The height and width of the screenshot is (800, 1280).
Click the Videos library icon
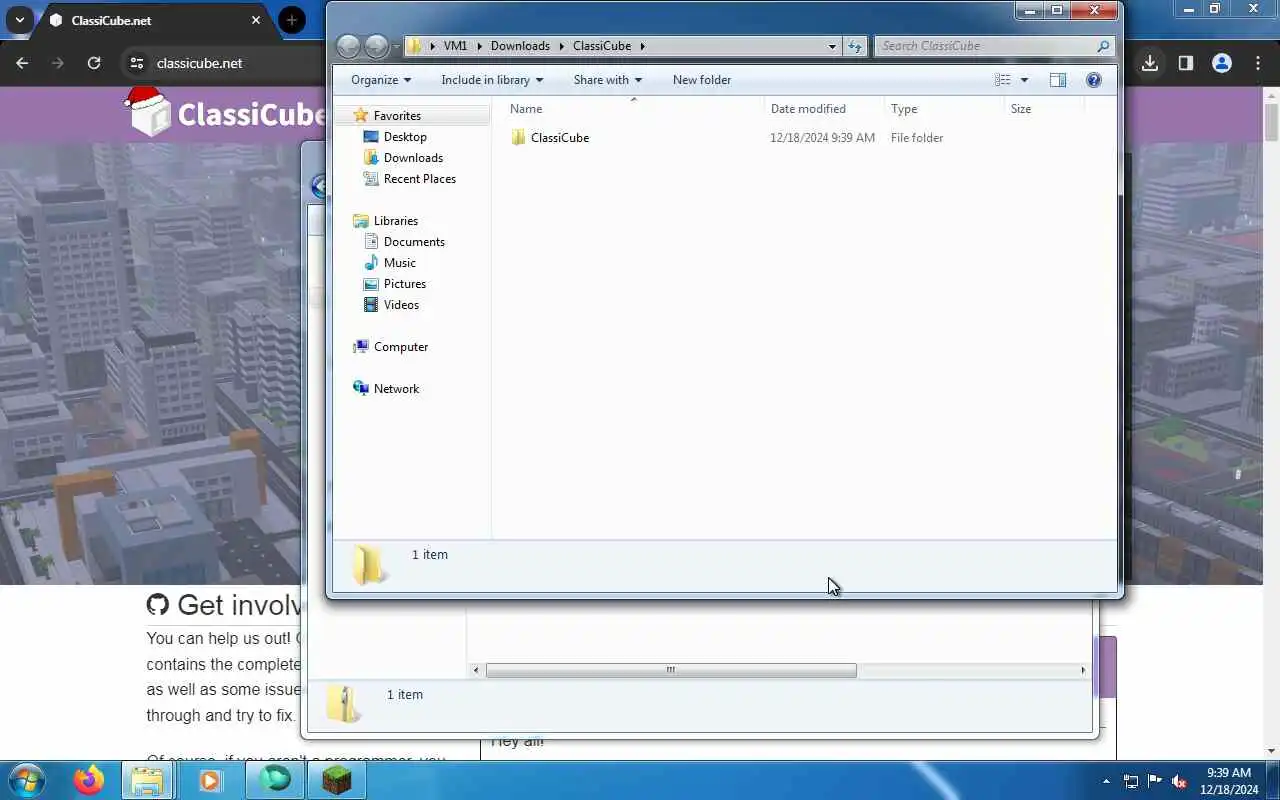point(371,305)
